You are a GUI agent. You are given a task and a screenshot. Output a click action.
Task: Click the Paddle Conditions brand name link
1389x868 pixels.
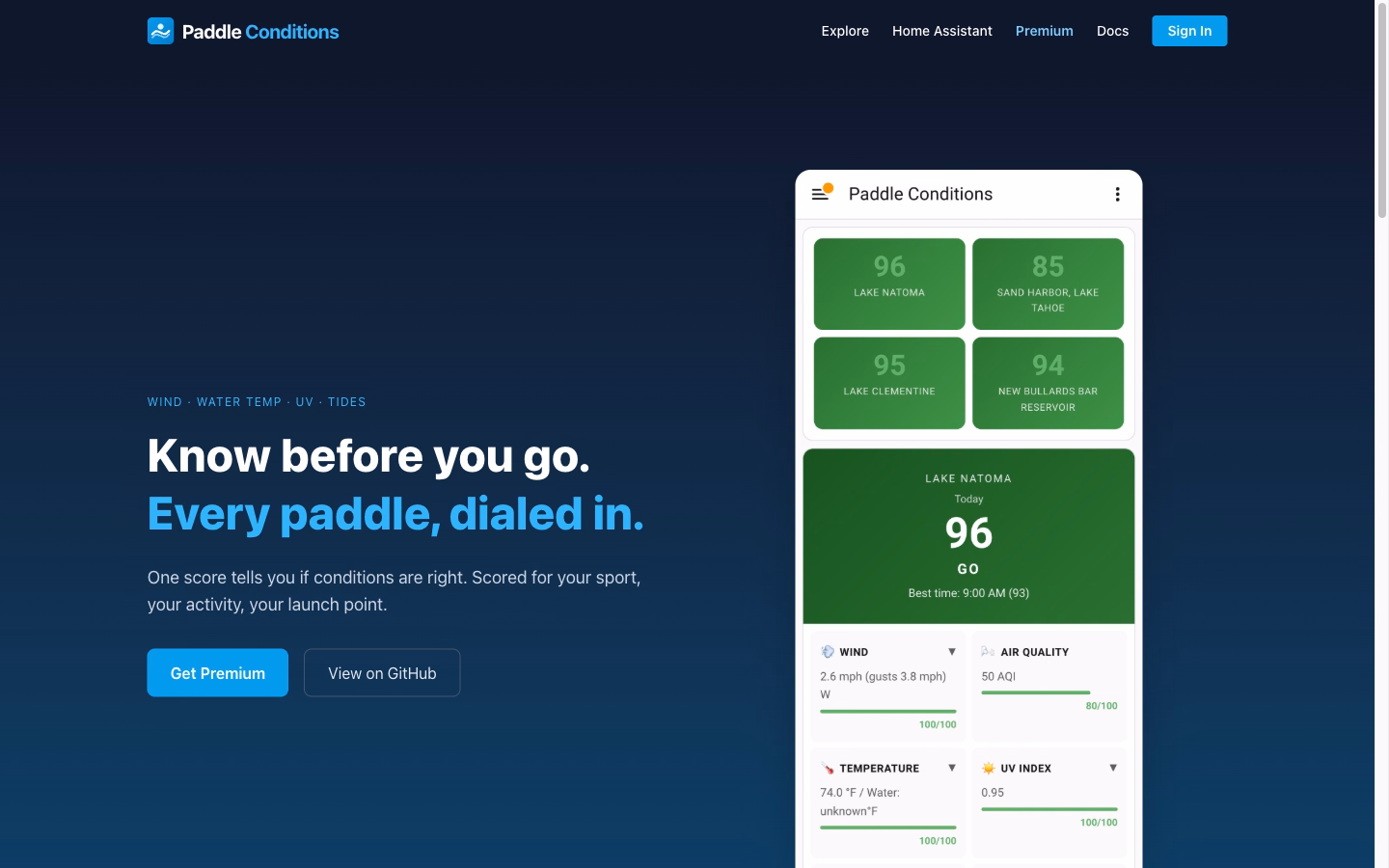(260, 32)
